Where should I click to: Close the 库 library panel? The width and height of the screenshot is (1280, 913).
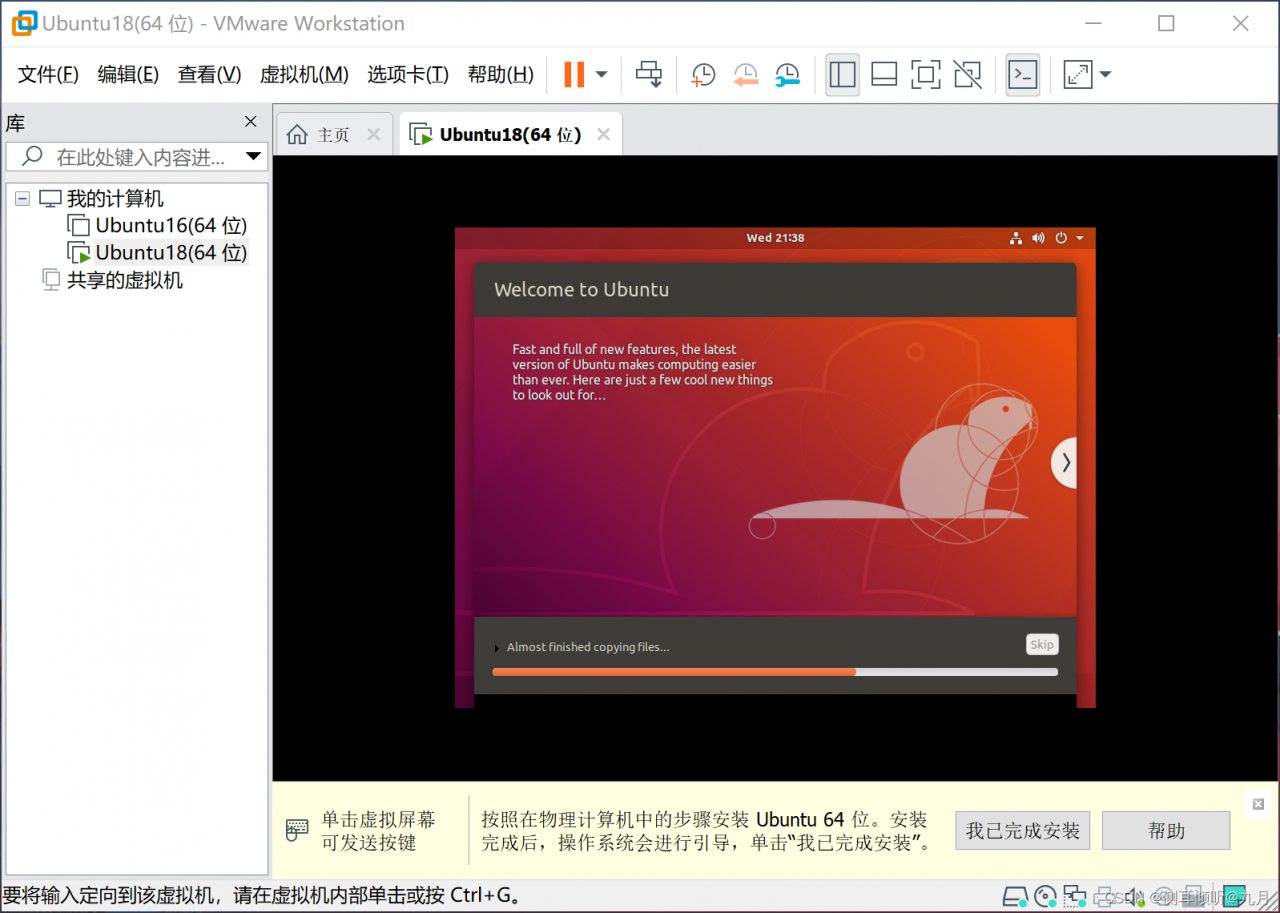(251, 122)
